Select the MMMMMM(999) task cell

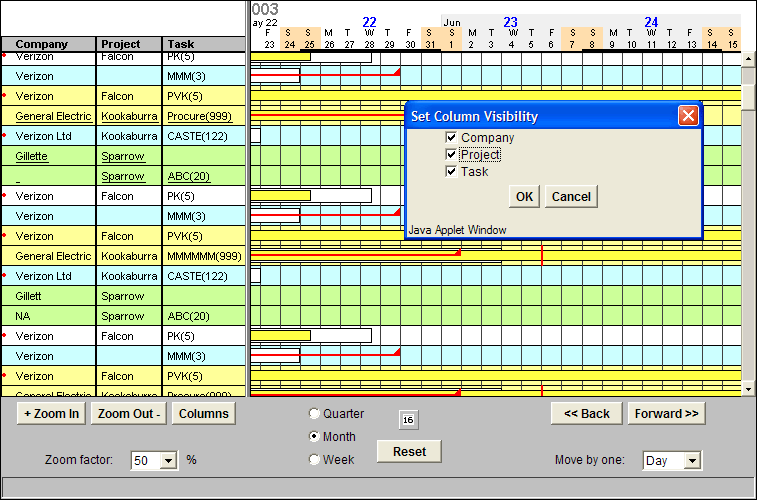(x=204, y=256)
